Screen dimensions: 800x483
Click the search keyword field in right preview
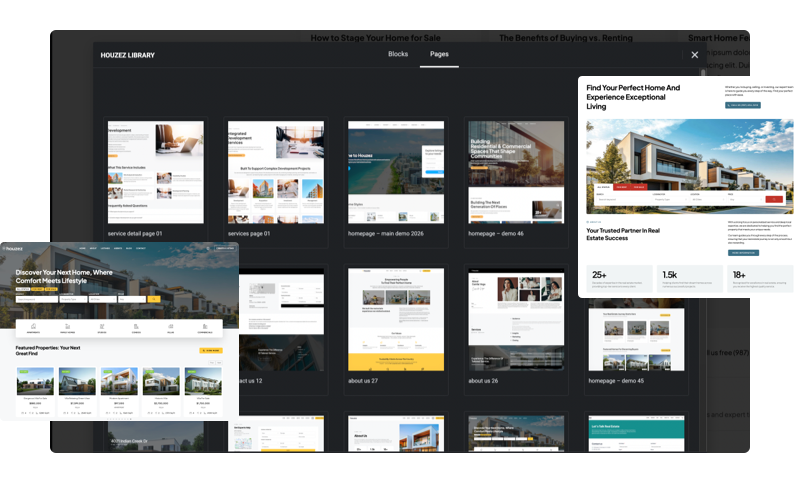(622, 199)
